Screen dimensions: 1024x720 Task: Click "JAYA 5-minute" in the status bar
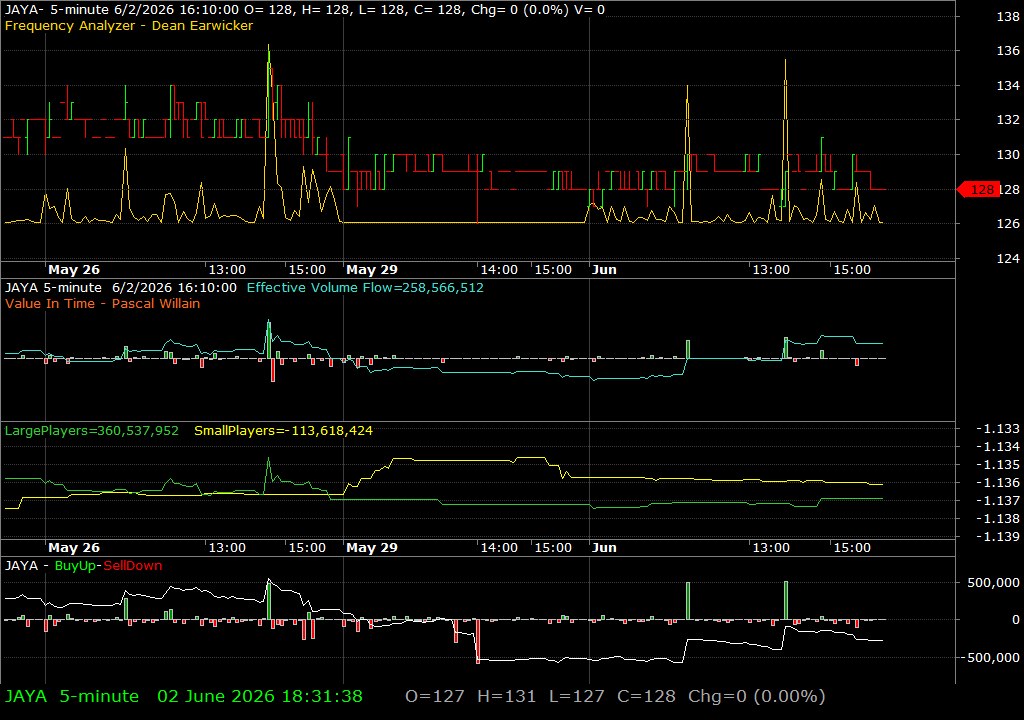point(72,696)
